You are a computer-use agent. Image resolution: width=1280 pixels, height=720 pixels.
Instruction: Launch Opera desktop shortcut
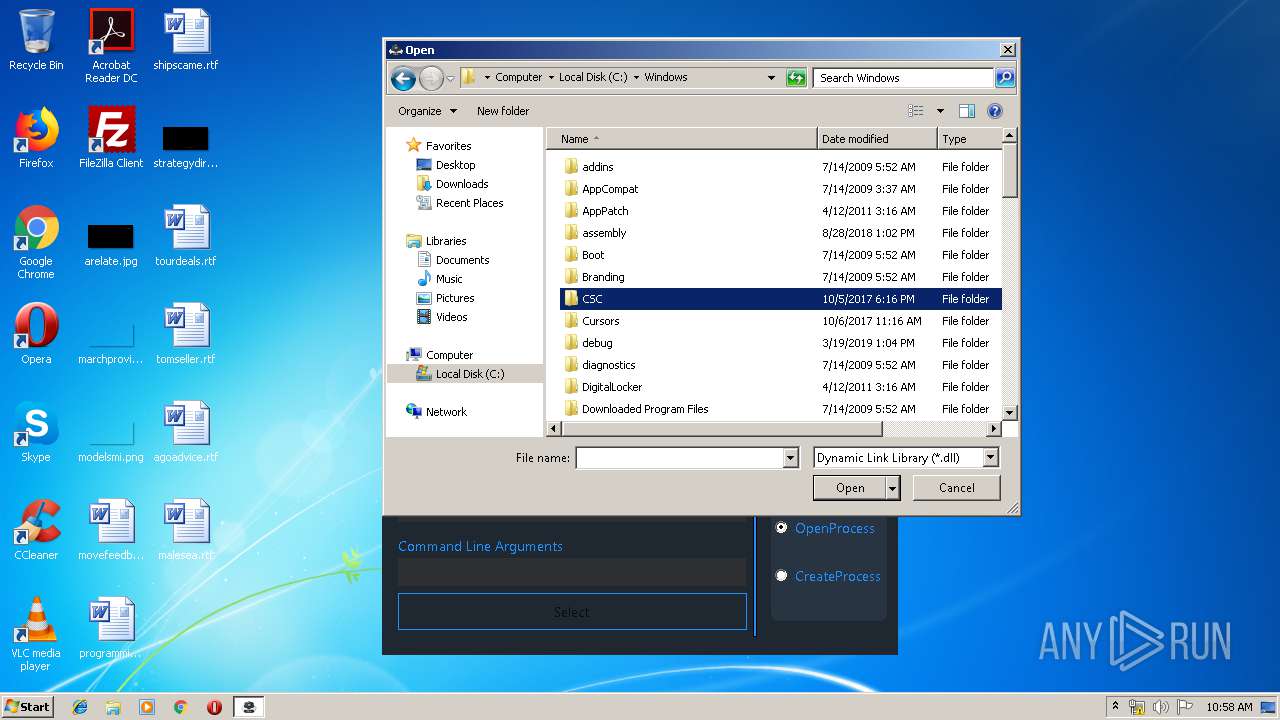(36, 333)
